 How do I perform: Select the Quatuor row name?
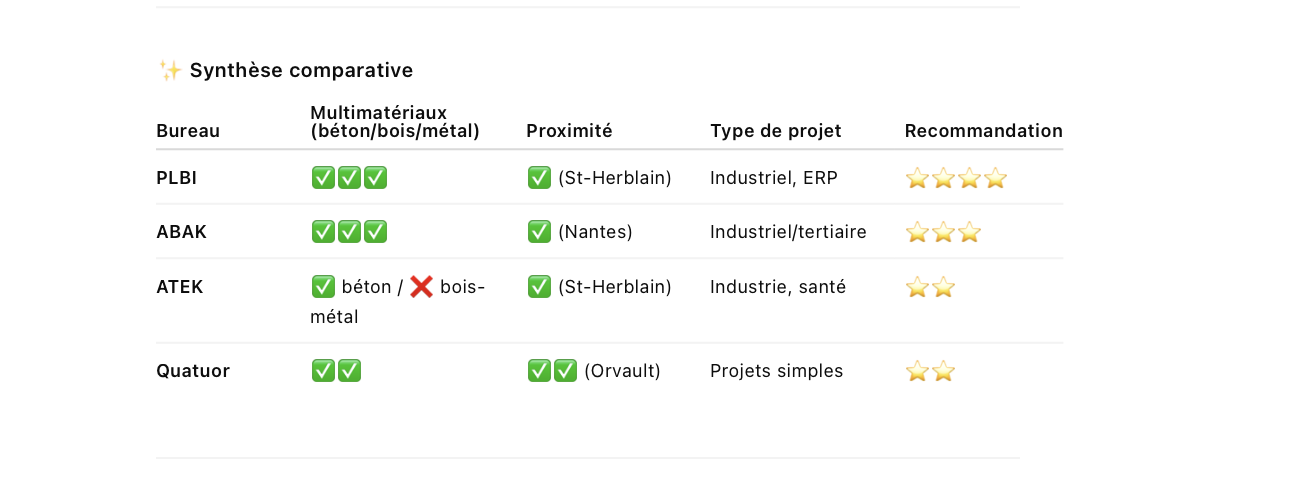click(x=193, y=371)
